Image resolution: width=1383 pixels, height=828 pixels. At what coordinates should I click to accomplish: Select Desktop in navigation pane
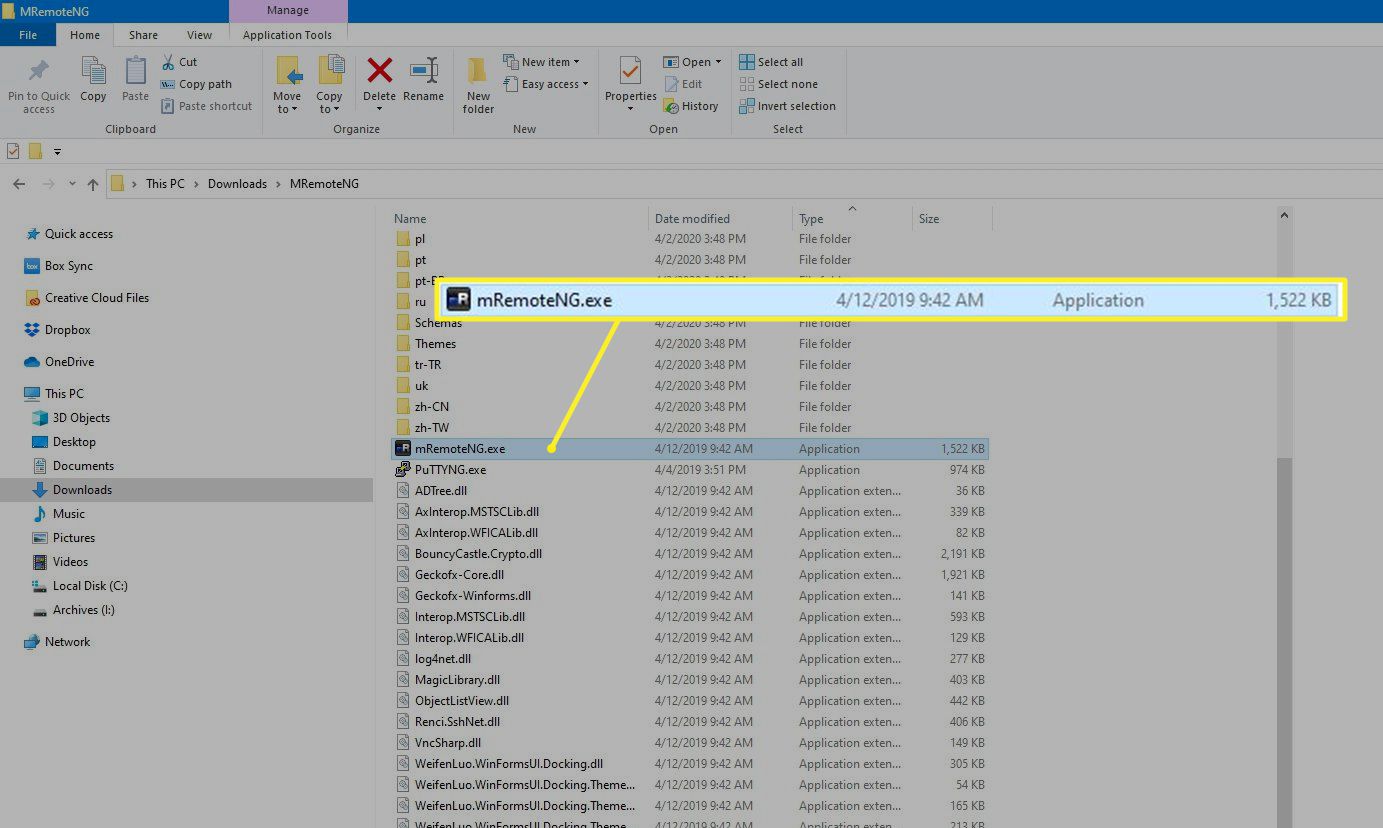74,442
